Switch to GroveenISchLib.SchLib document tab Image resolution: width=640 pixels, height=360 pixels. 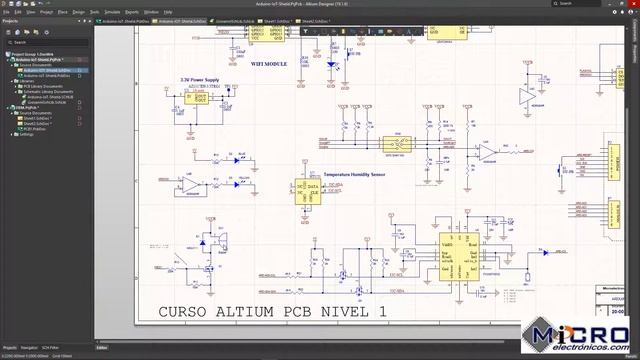click(232, 21)
